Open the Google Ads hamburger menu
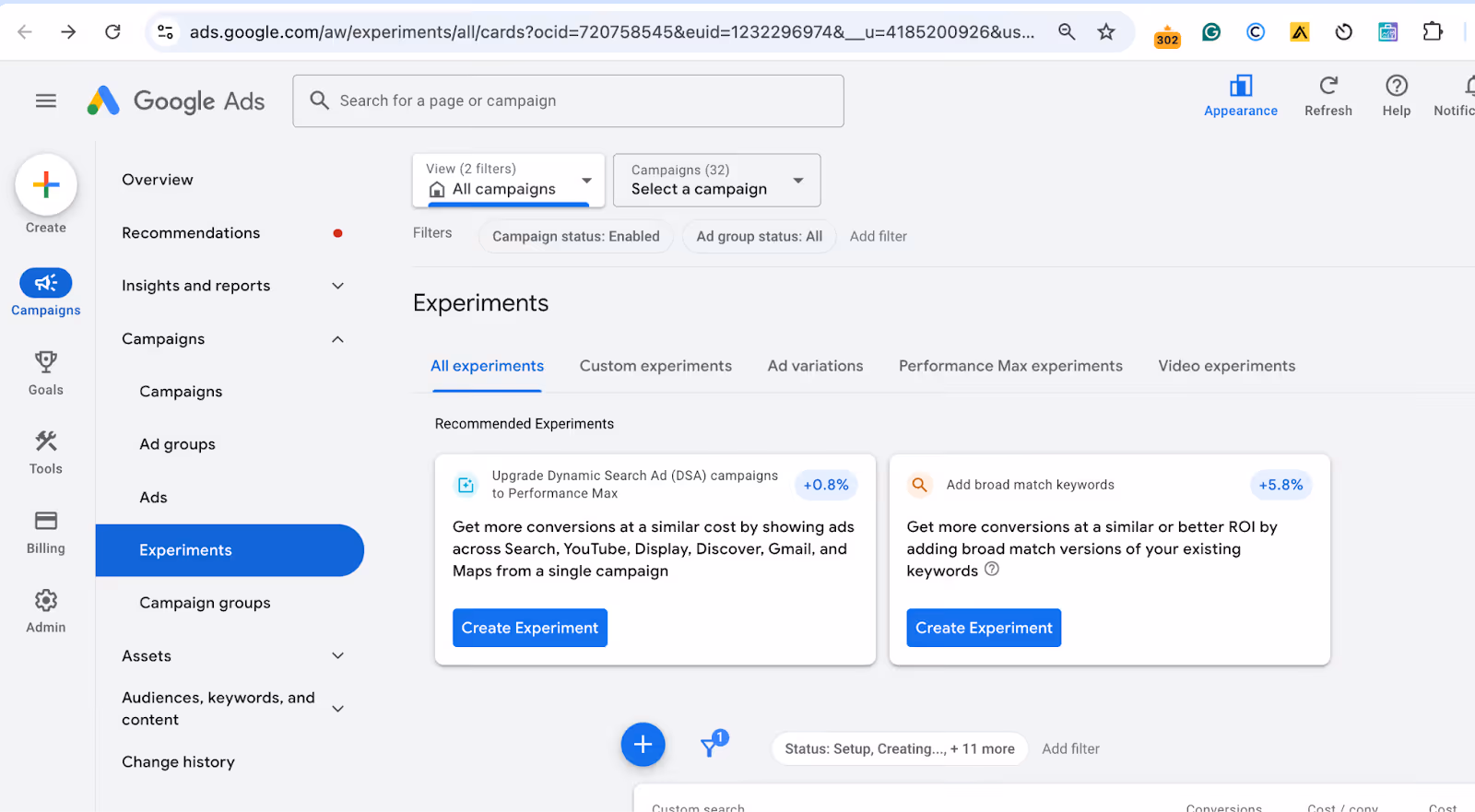This screenshot has height=812, width=1475. tap(46, 100)
